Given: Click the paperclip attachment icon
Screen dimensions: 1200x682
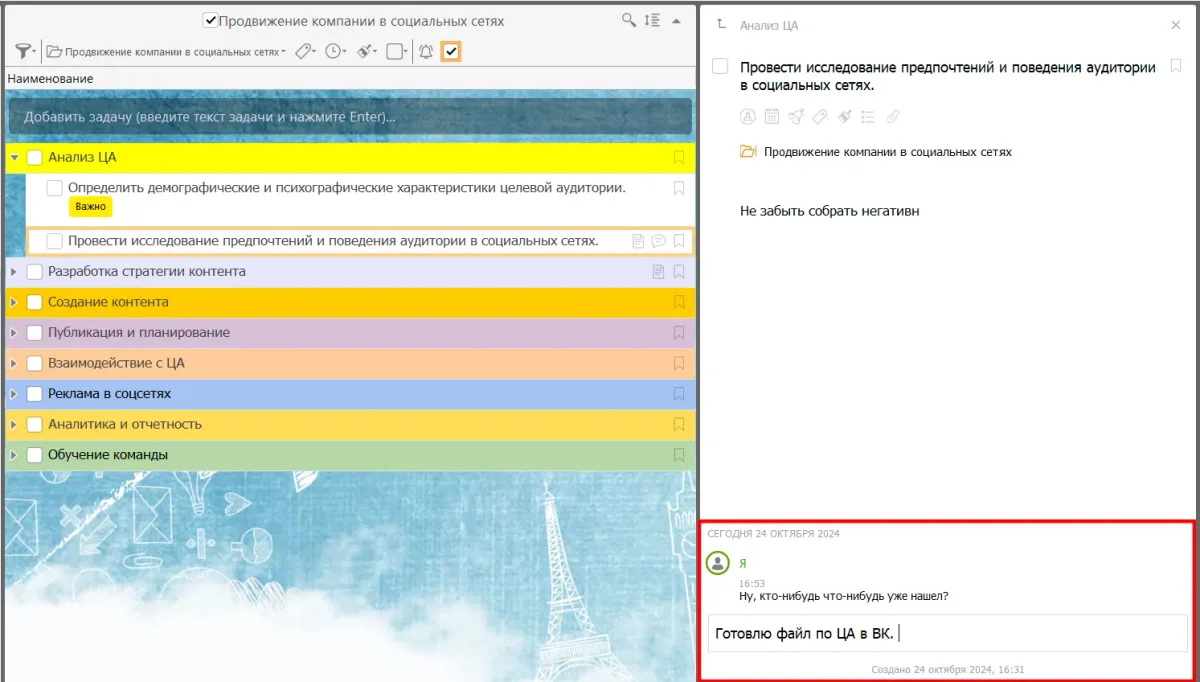Looking at the screenshot, I should pos(893,117).
